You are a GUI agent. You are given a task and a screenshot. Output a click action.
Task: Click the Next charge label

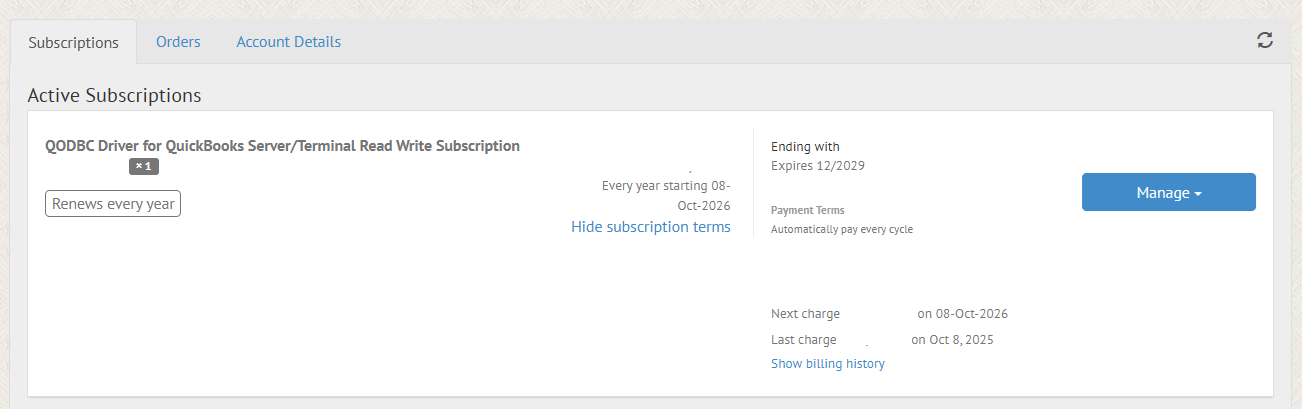(805, 314)
